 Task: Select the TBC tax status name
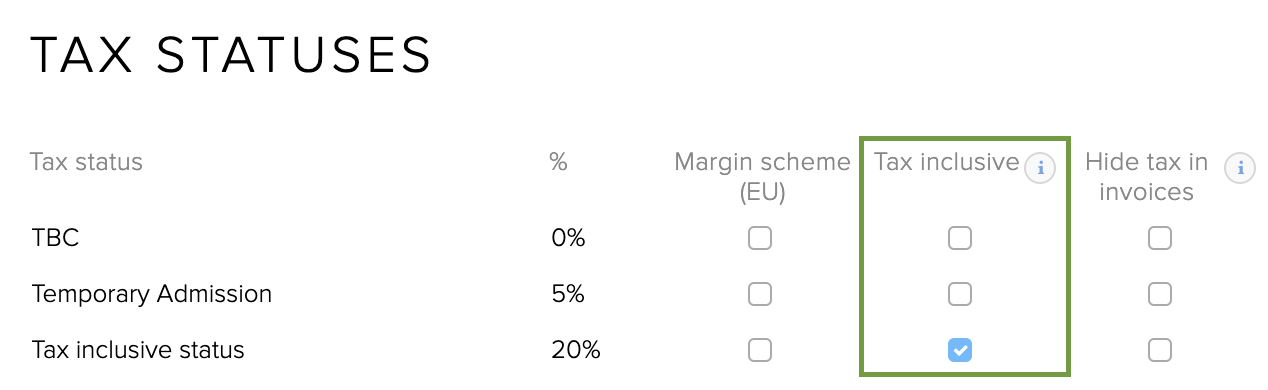click(55, 238)
